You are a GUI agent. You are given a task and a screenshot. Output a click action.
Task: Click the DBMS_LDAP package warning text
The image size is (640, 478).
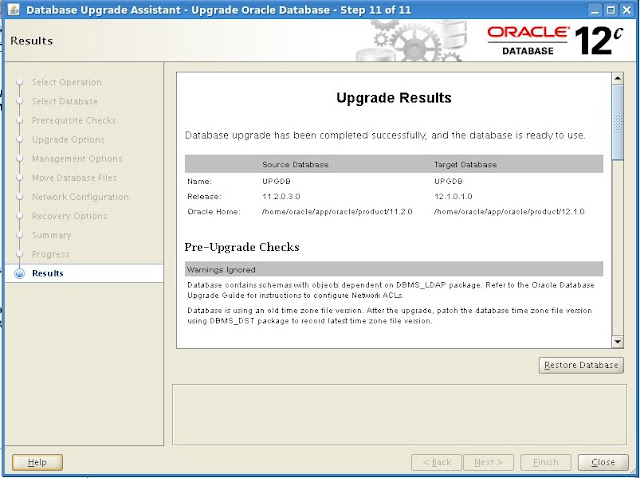click(391, 290)
